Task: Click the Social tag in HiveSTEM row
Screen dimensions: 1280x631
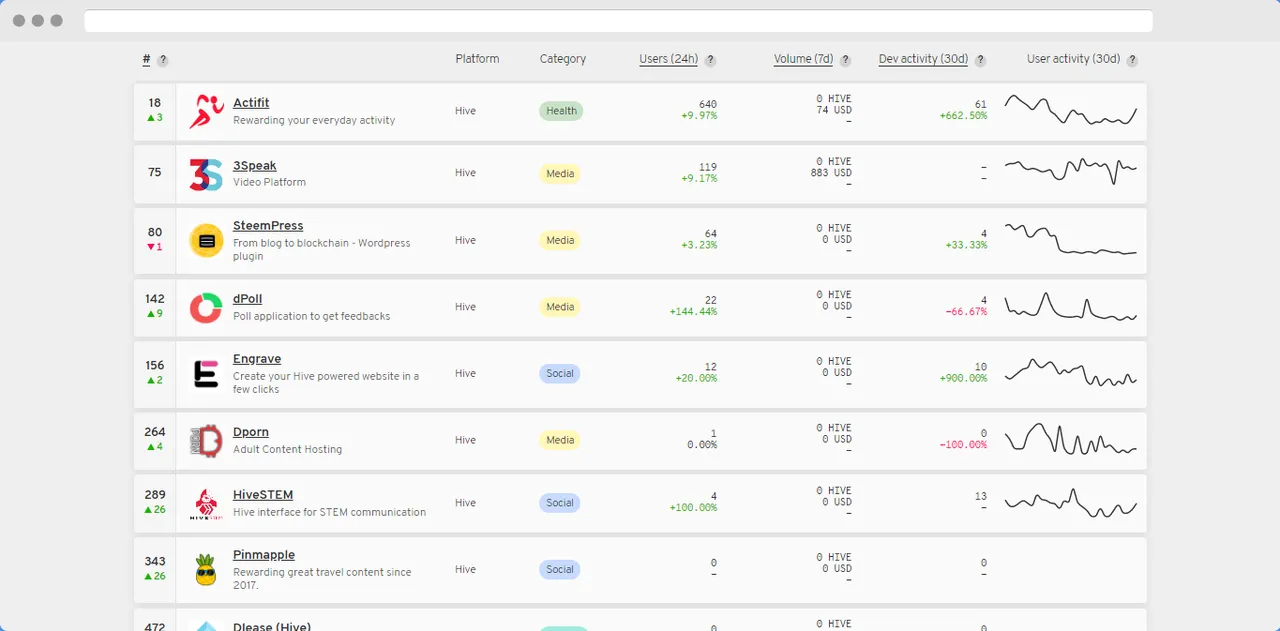Action: (560, 503)
